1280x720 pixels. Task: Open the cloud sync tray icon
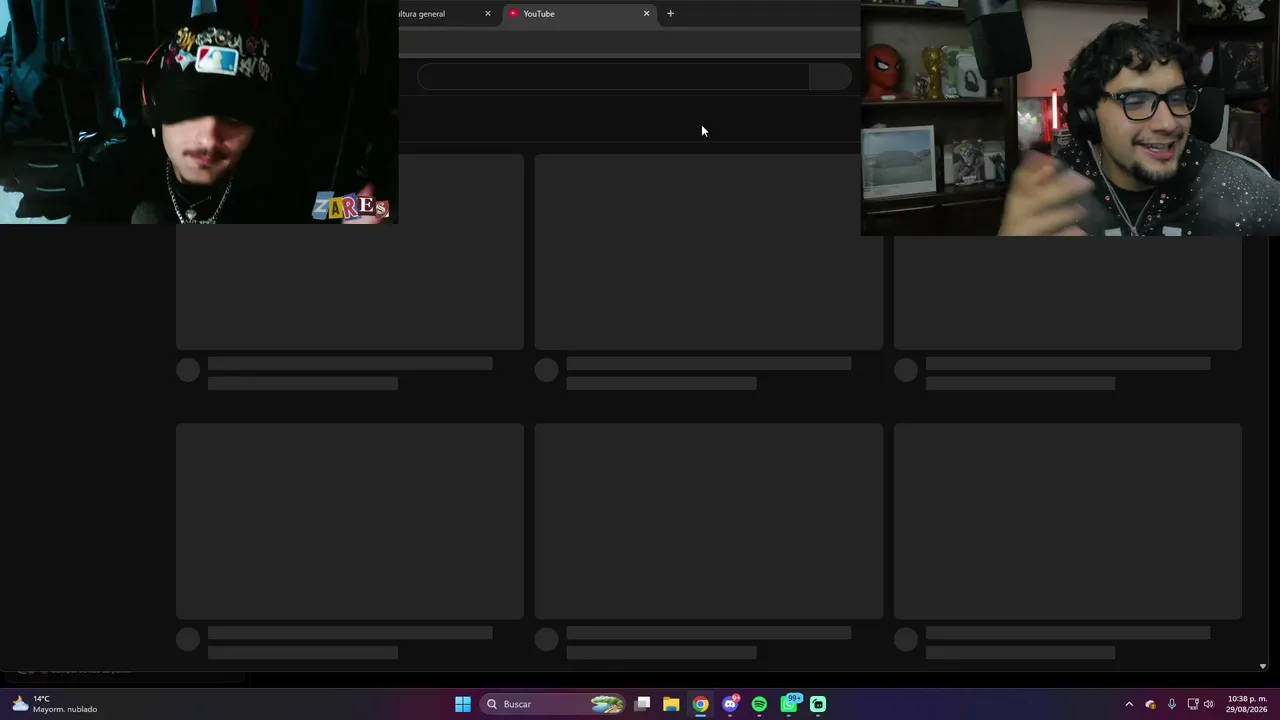(x=1150, y=704)
